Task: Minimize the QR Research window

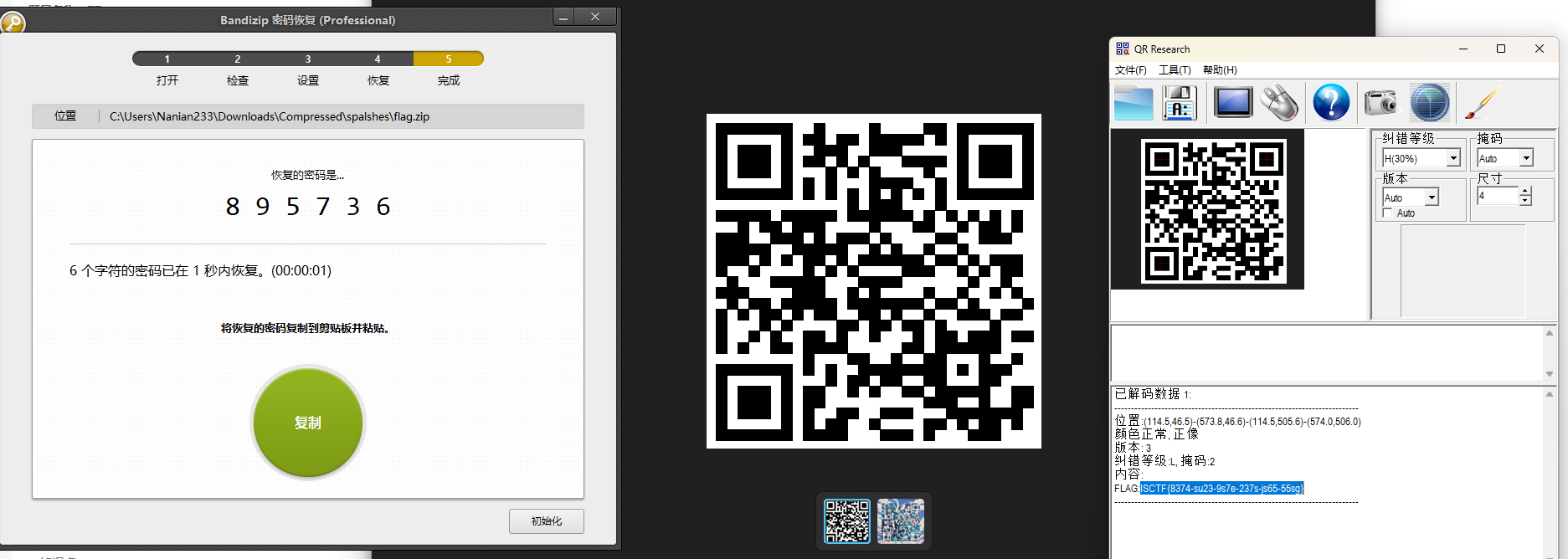Action: pyautogui.click(x=1463, y=49)
